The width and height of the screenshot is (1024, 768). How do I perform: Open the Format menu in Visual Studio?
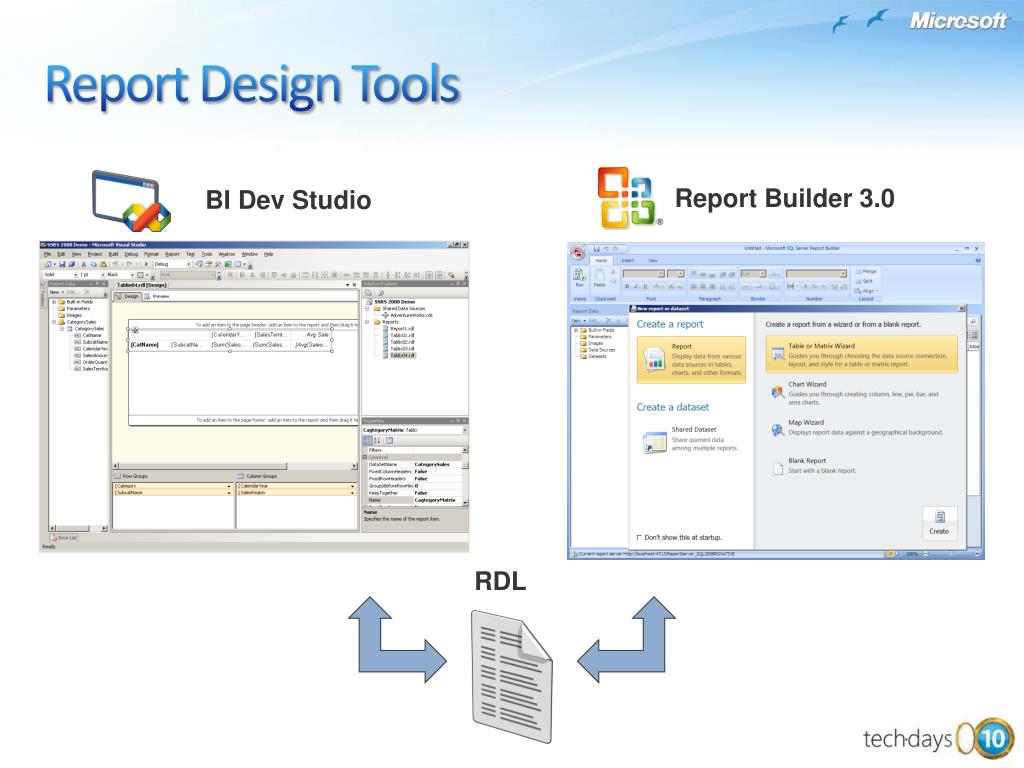152,254
